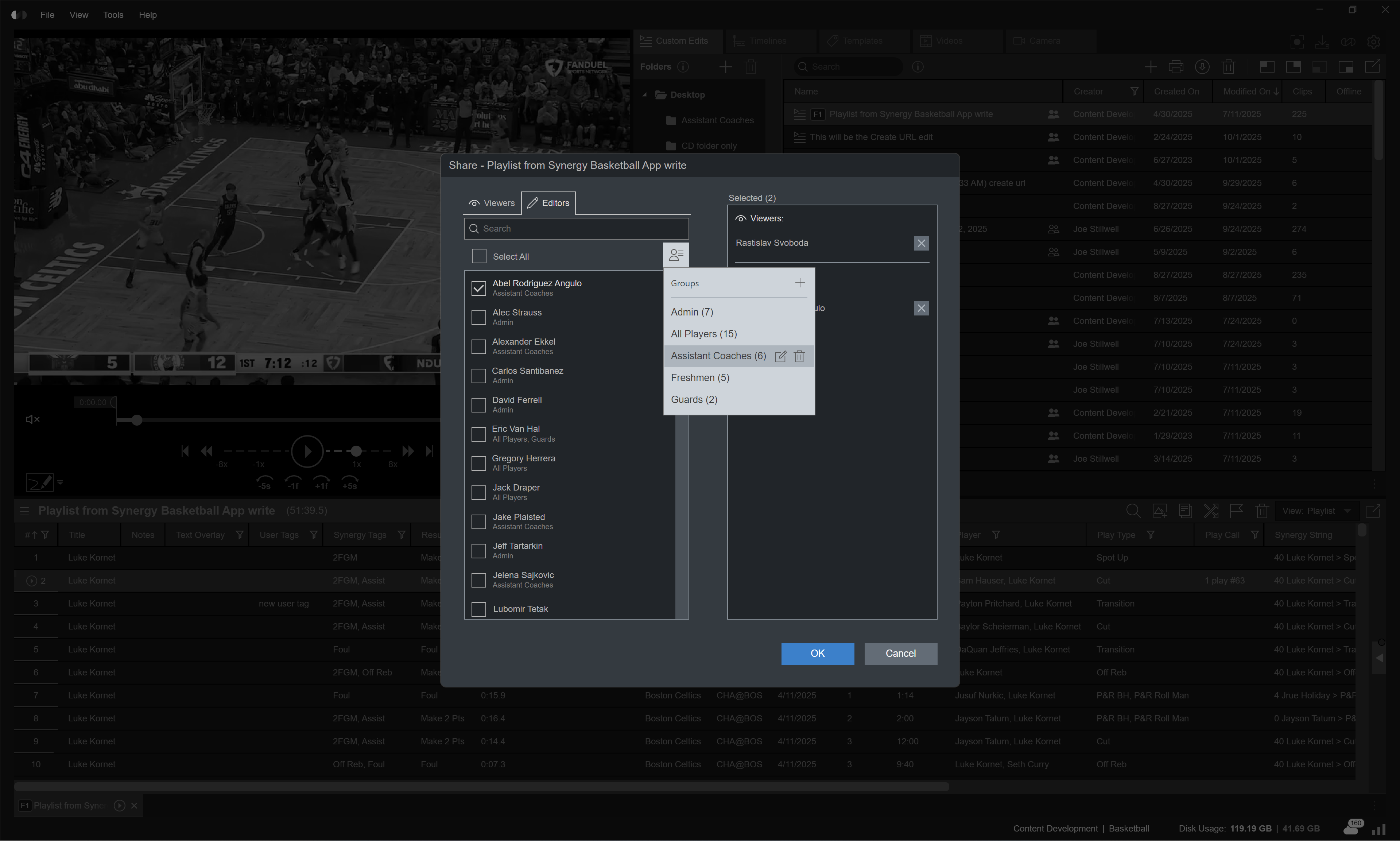Image resolution: width=1400 pixels, height=841 pixels.
Task: Remove Rastislav Svoboda from viewers
Action: pyautogui.click(x=921, y=243)
